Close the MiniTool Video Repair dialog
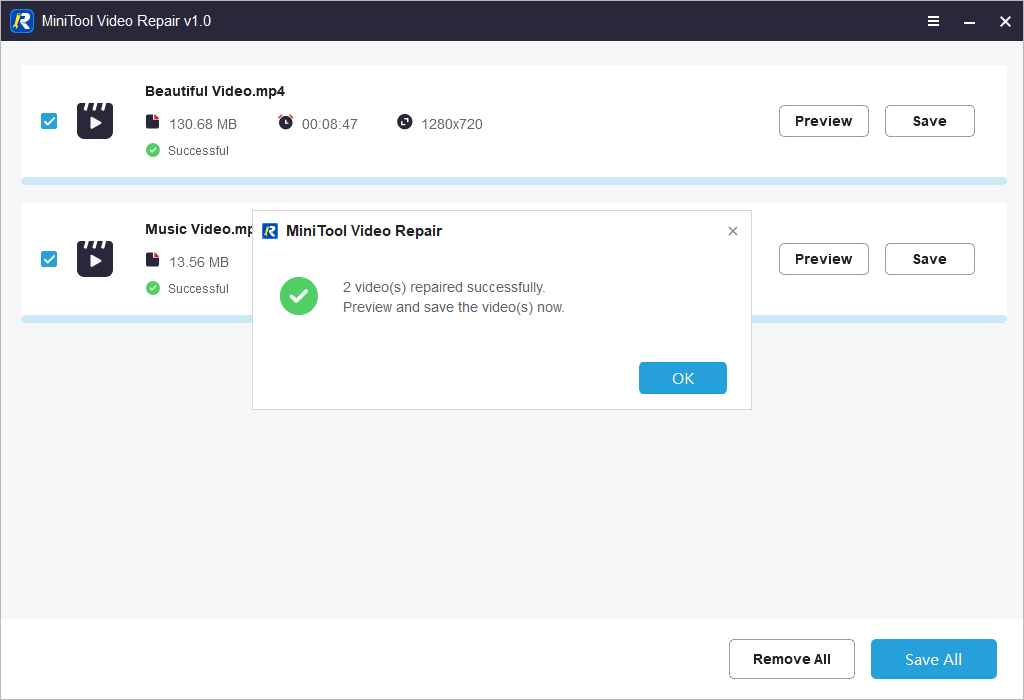Screen dimensions: 1024x700 click(733, 231)
